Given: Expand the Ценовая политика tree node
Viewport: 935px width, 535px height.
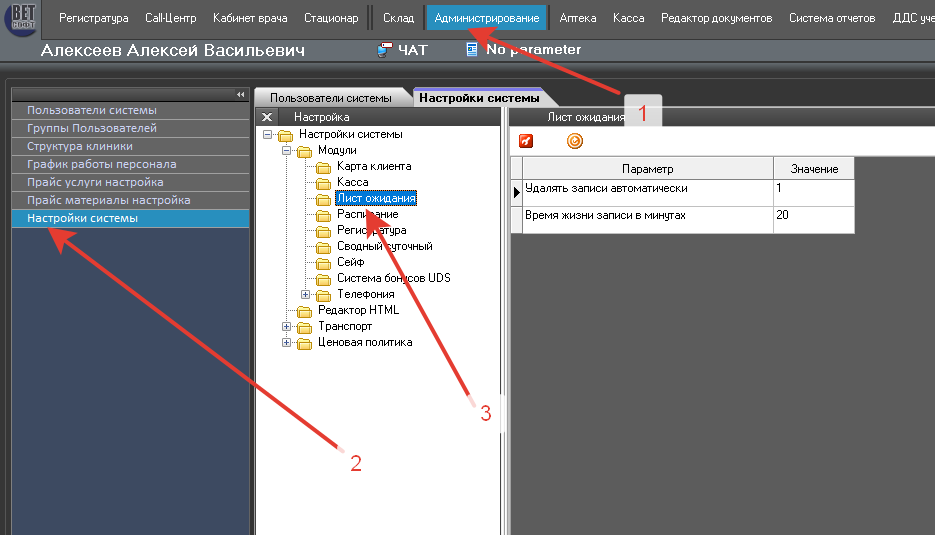Looking at the screenshot, I should 287,342.
